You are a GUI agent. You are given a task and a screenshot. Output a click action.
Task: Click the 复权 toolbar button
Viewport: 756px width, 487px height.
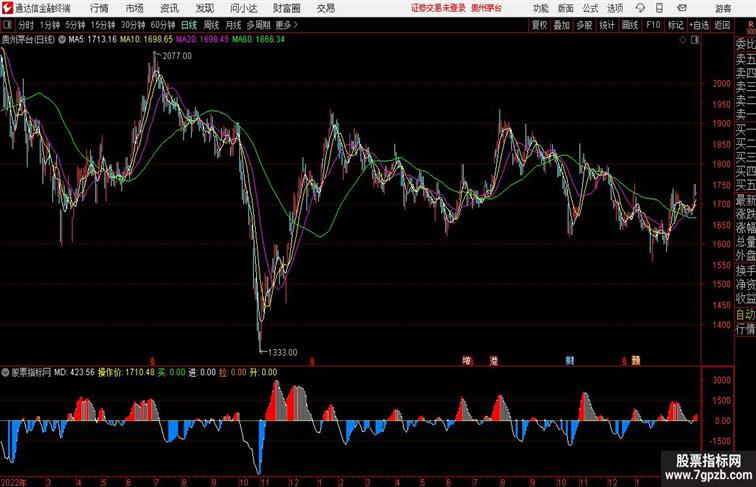[x=540, y=25]
